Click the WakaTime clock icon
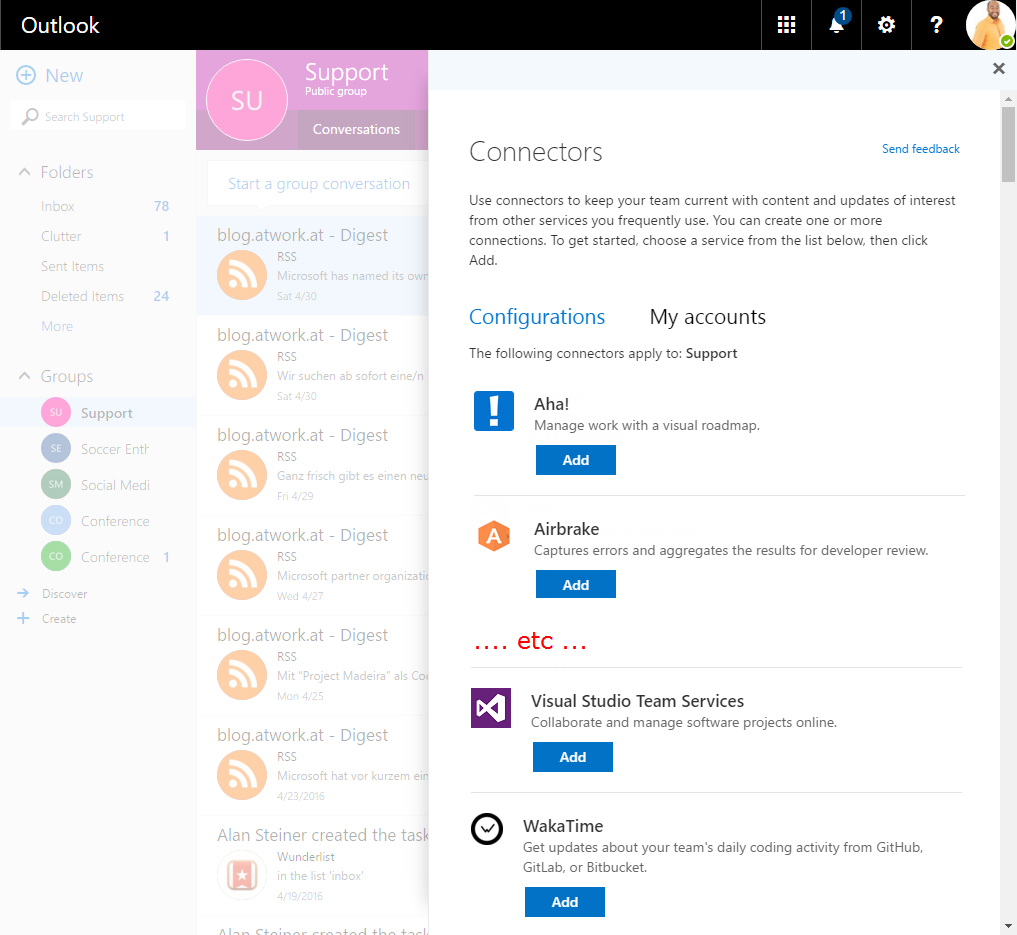Screen dimensions: 1017x935 pyautogui.click(x=487, y=829)
